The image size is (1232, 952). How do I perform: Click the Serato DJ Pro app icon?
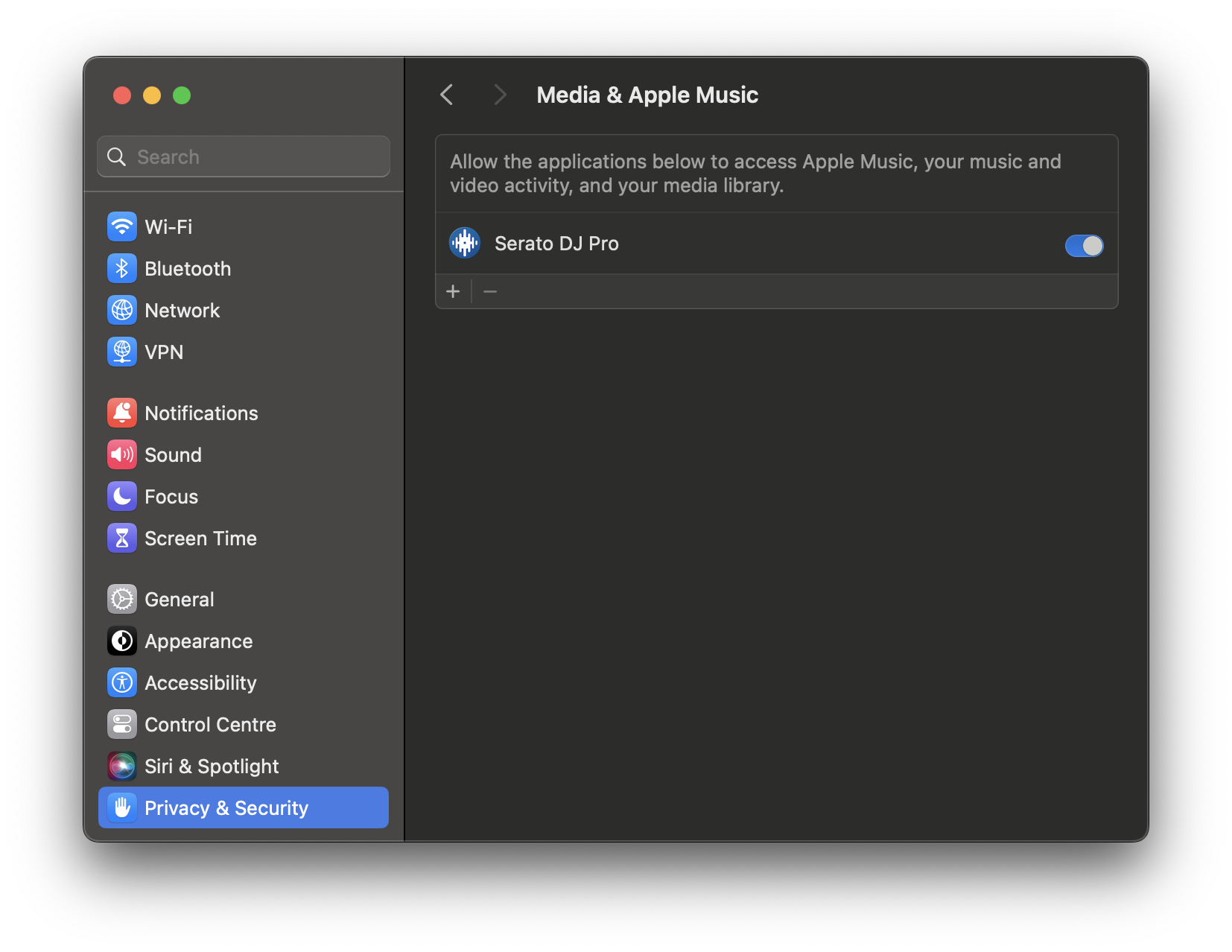[x=465, y=243]
